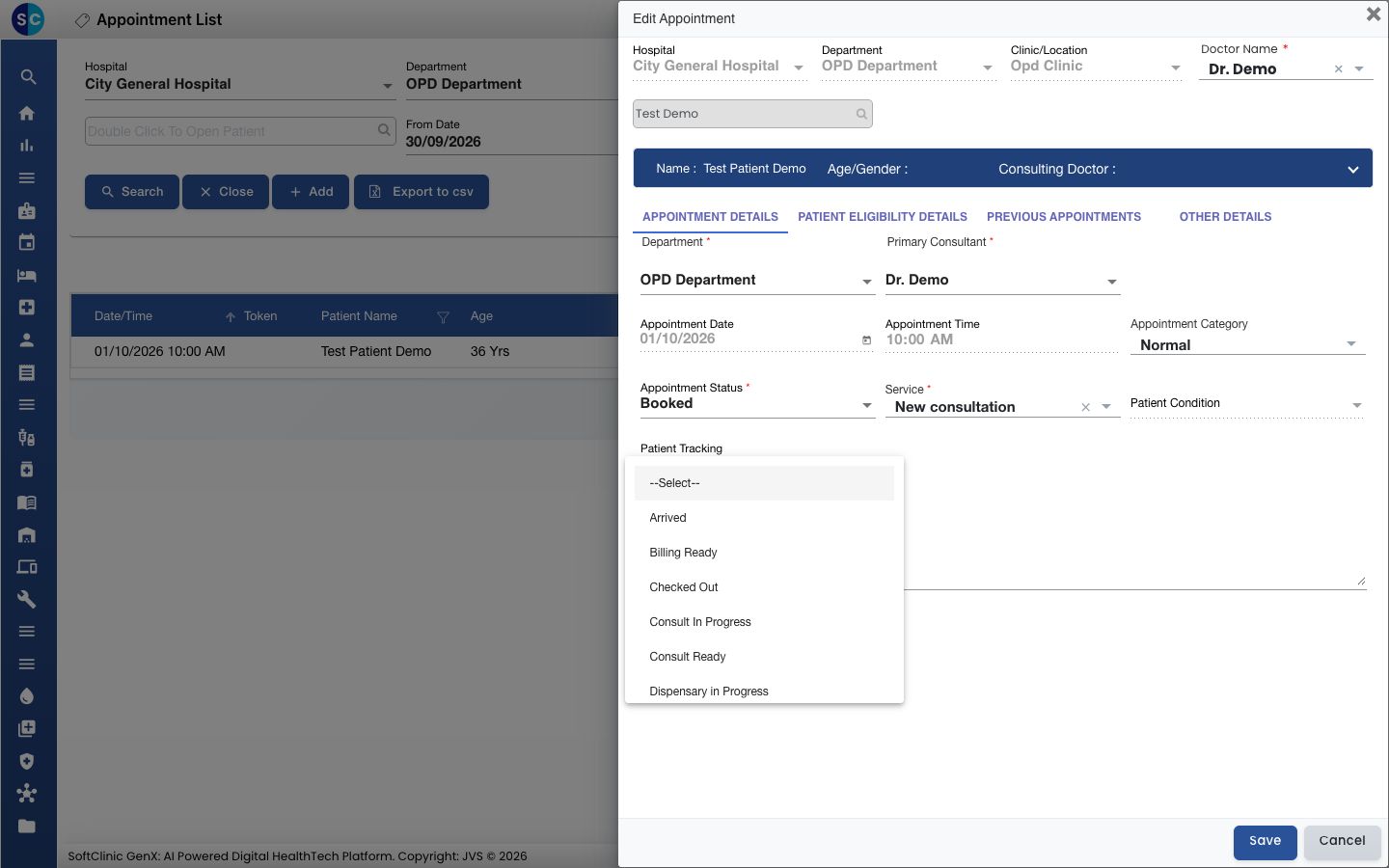The height and width of the screenshot is (868, 1389).
Task: Click the warehouse sidebar icon
Action: pyautogui.click(x=27, y=535)
